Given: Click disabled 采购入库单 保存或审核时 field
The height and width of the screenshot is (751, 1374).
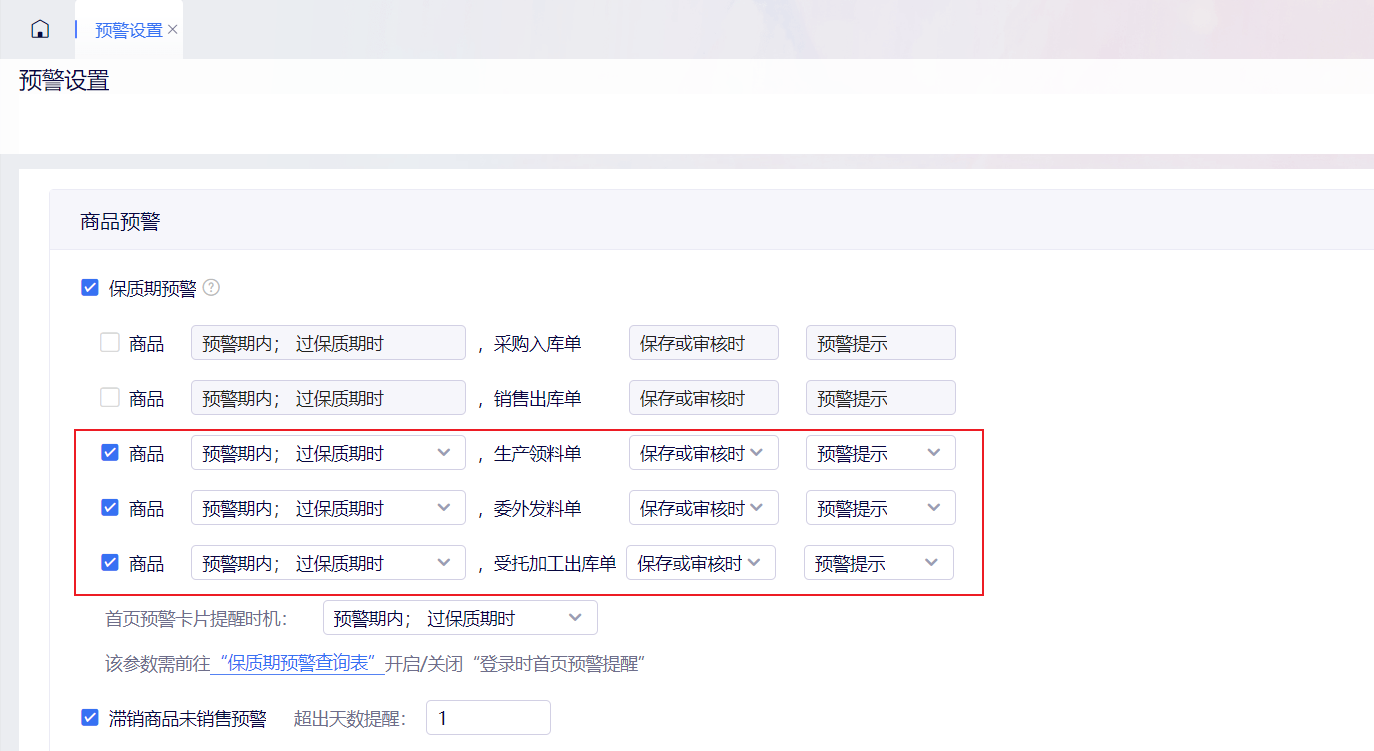Looking at the screenshot, I should 704,343.
